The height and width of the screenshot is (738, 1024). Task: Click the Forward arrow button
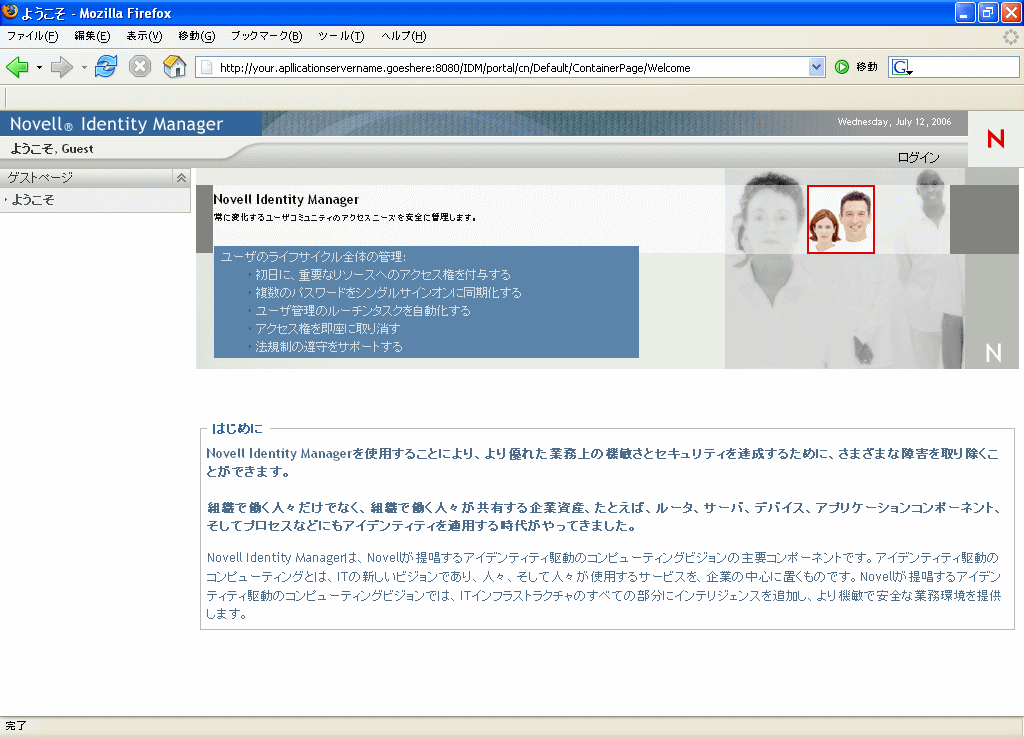click(x=62, y=67)
